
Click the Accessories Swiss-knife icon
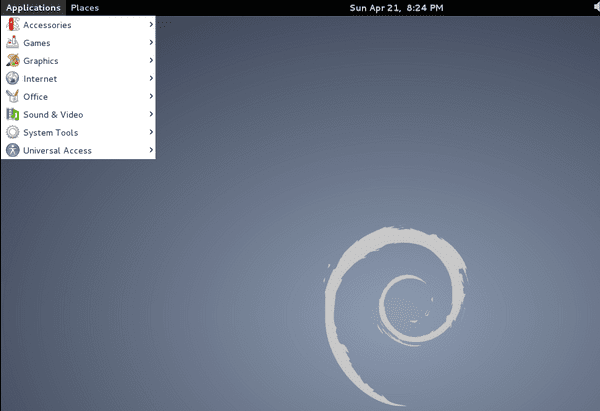click(13, 24)
